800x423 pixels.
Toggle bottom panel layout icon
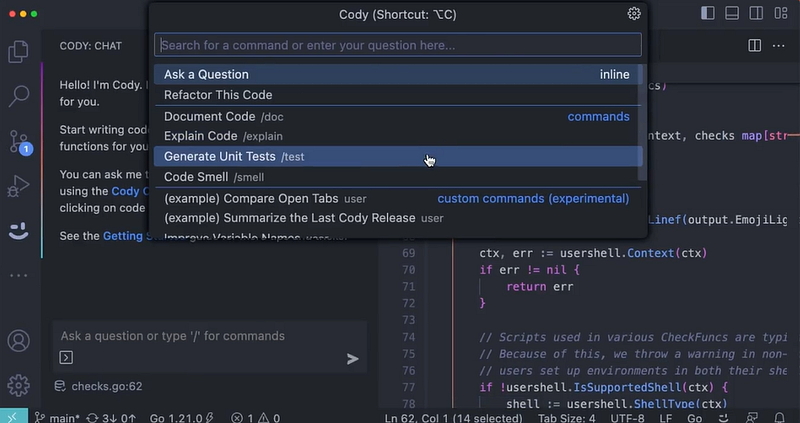(x=732, y=13)
